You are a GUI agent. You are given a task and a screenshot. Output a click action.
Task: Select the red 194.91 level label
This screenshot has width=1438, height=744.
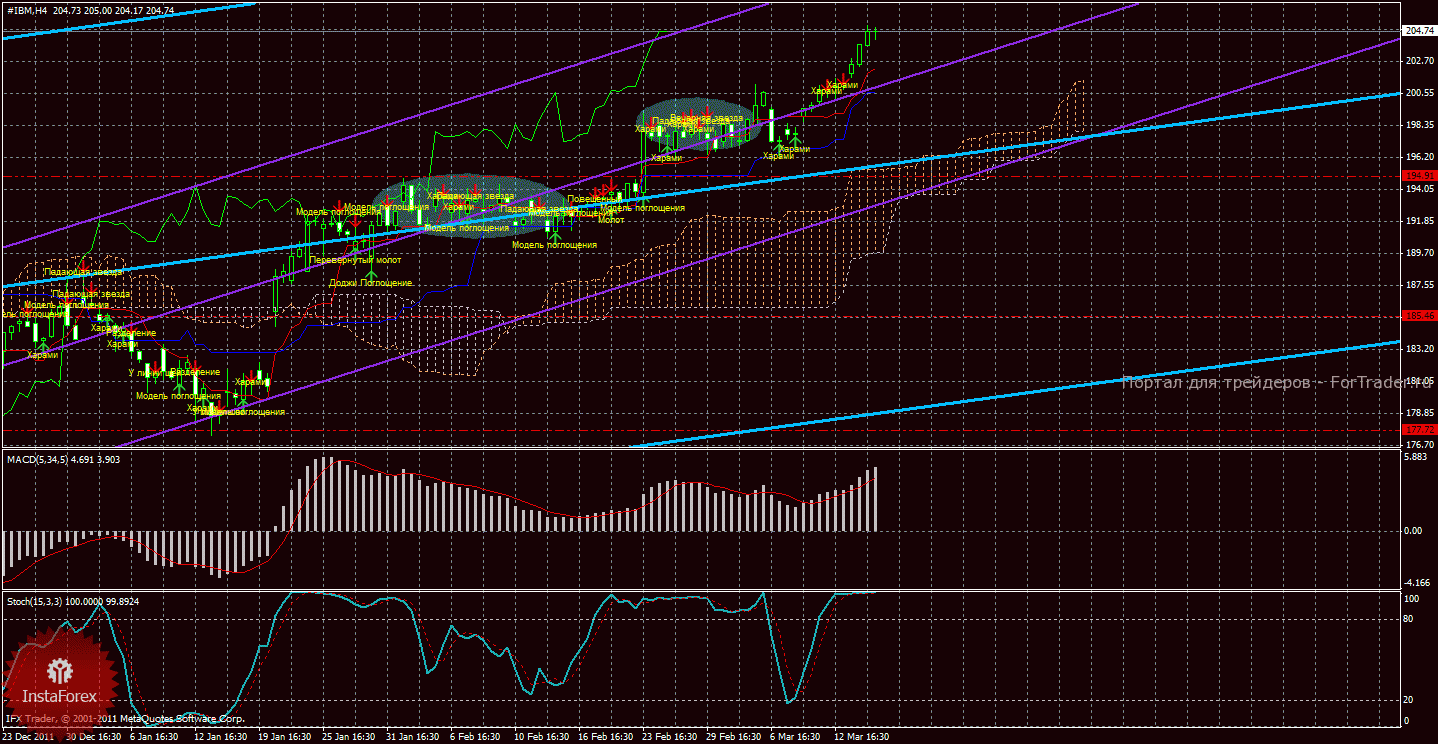pyautogui.click(x=1419, y=176)
